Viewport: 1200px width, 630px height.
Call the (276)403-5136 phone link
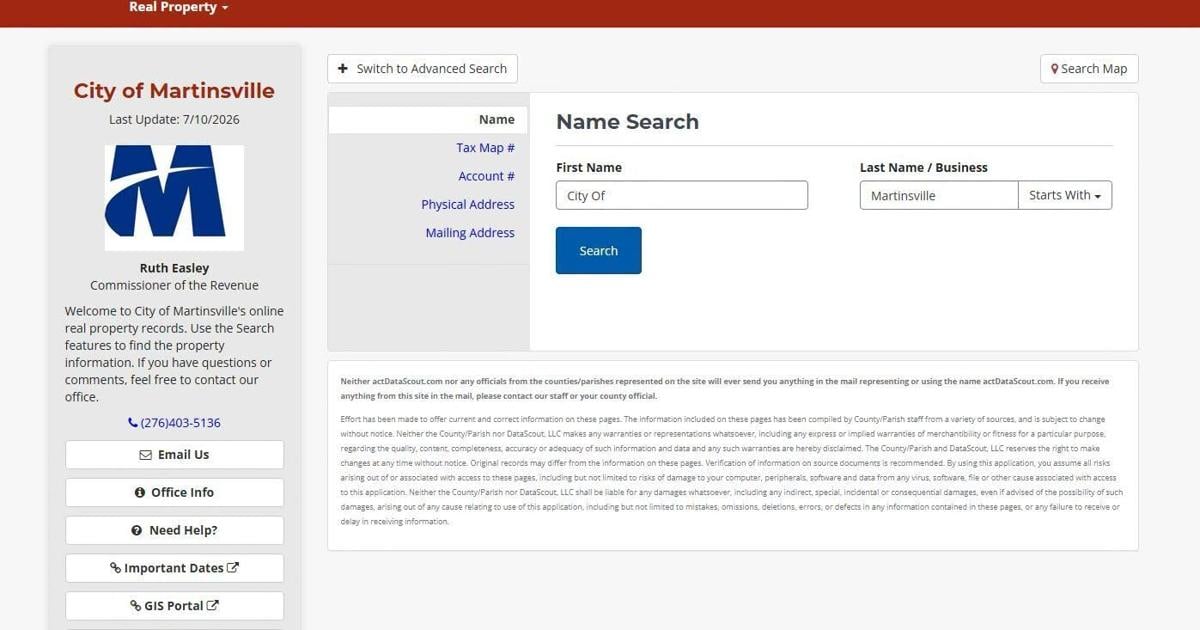[x=174, y=423]
